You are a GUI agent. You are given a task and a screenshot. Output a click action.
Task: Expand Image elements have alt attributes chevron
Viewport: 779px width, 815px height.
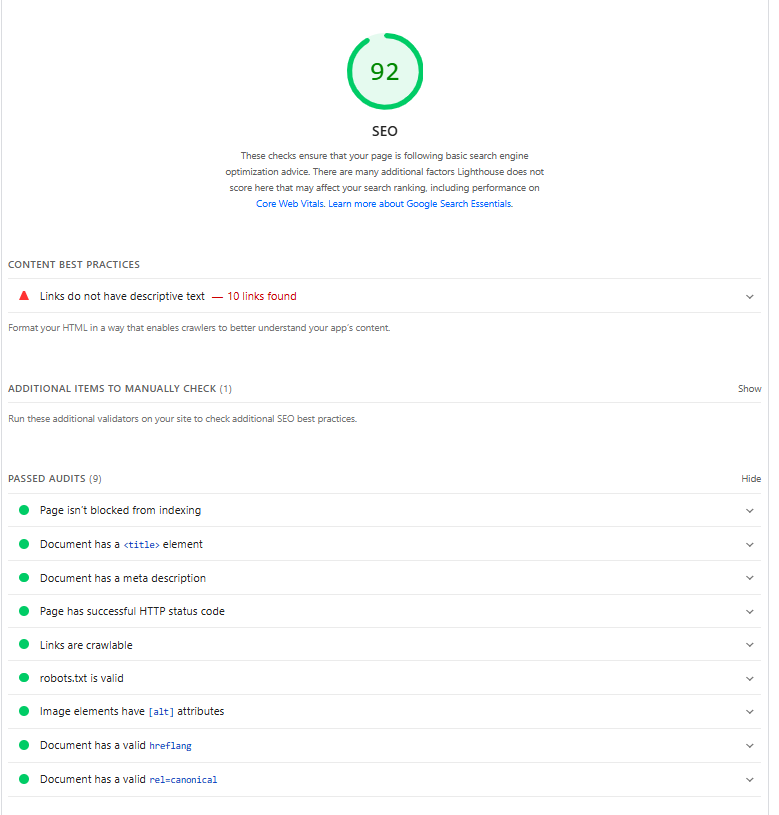[x=749, y=712]
